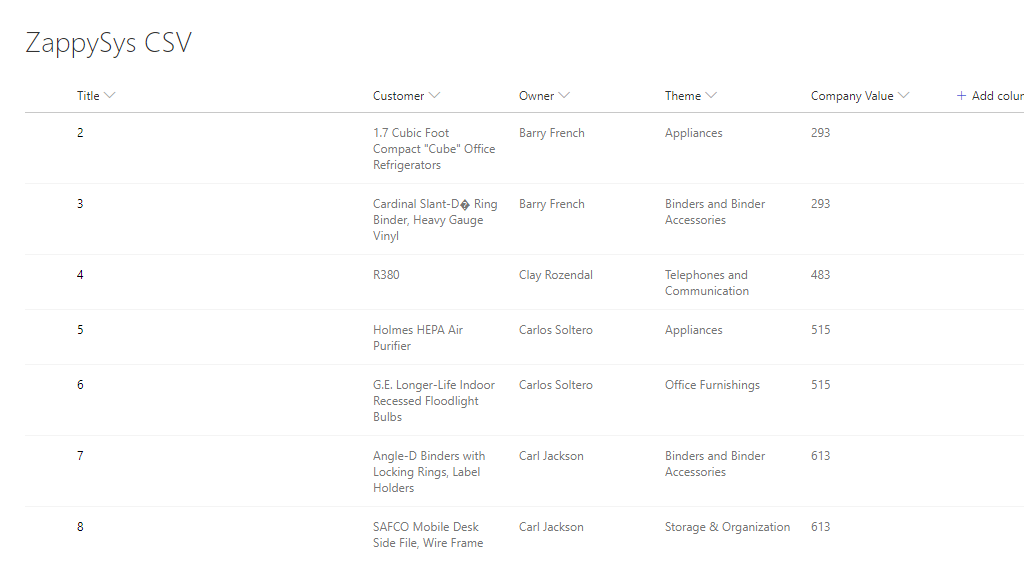1024x561 pixels.
Task: Click the ZappySys CSV list title
Action: 108,44
